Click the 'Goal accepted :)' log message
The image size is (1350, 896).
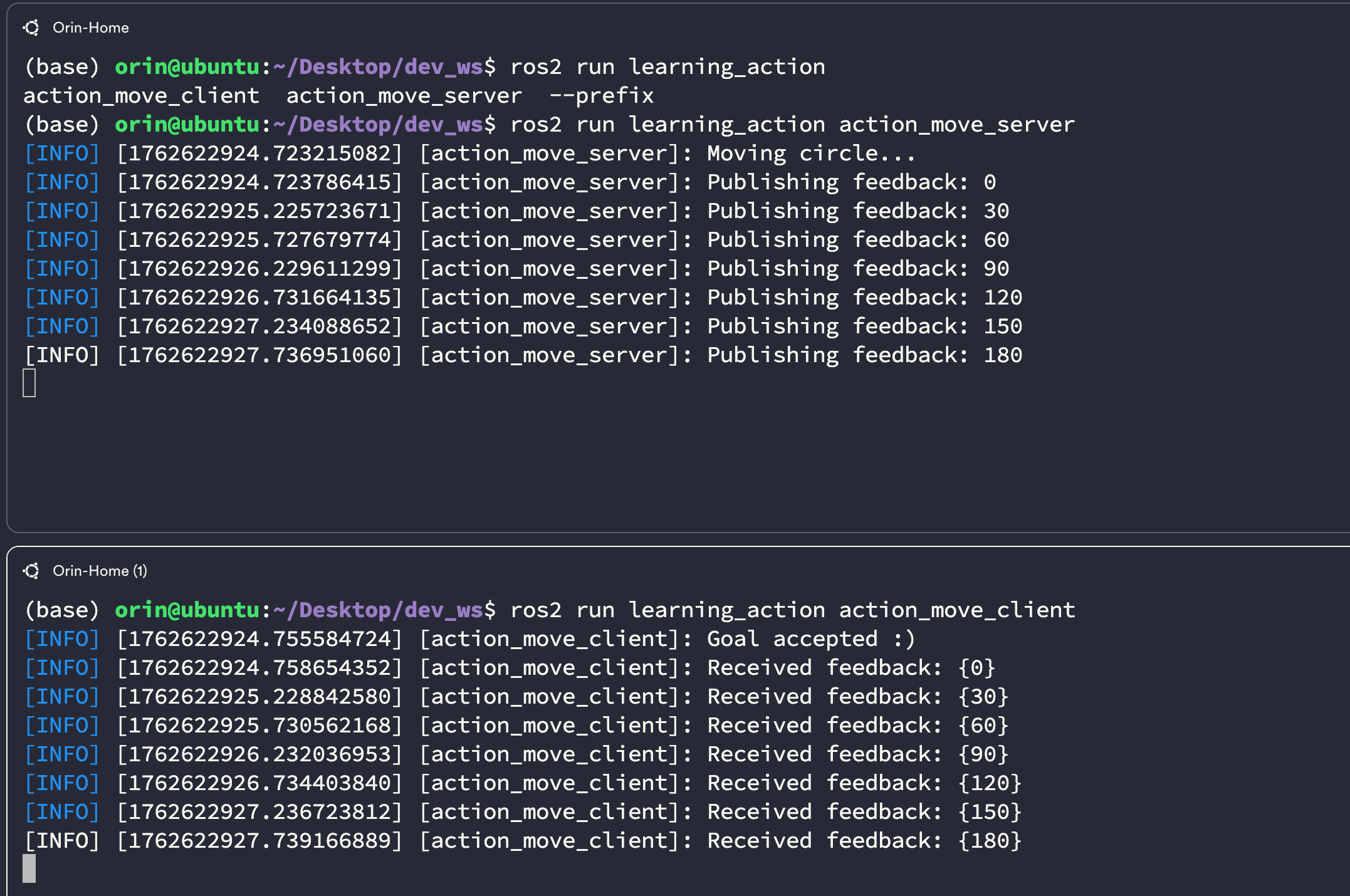coord(810,639)
